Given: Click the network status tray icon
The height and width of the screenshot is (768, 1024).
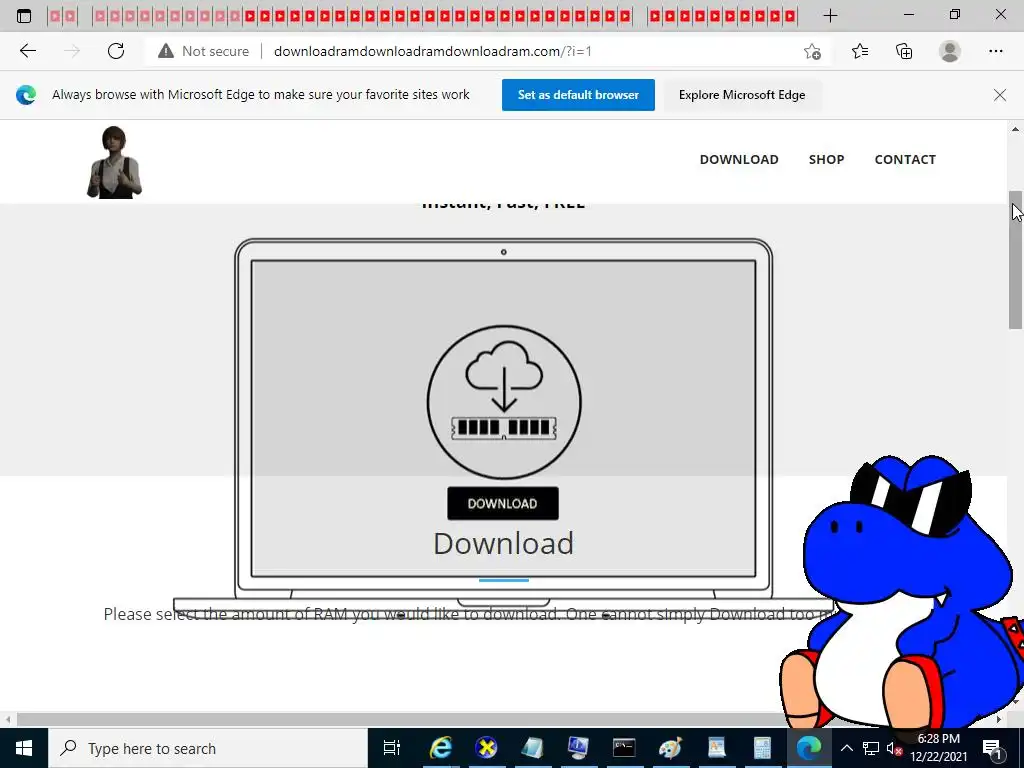Looking at the screenshot, I should pos(871,748).
